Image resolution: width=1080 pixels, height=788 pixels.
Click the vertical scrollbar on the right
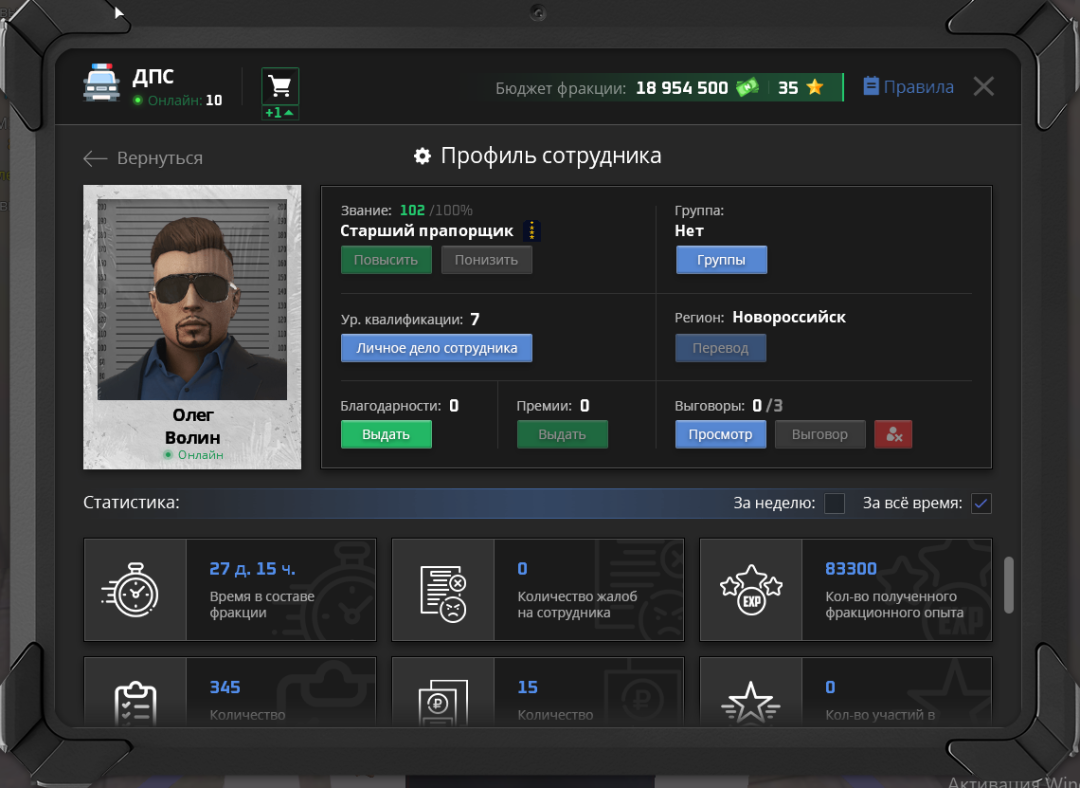click(x=1008, y=584)
